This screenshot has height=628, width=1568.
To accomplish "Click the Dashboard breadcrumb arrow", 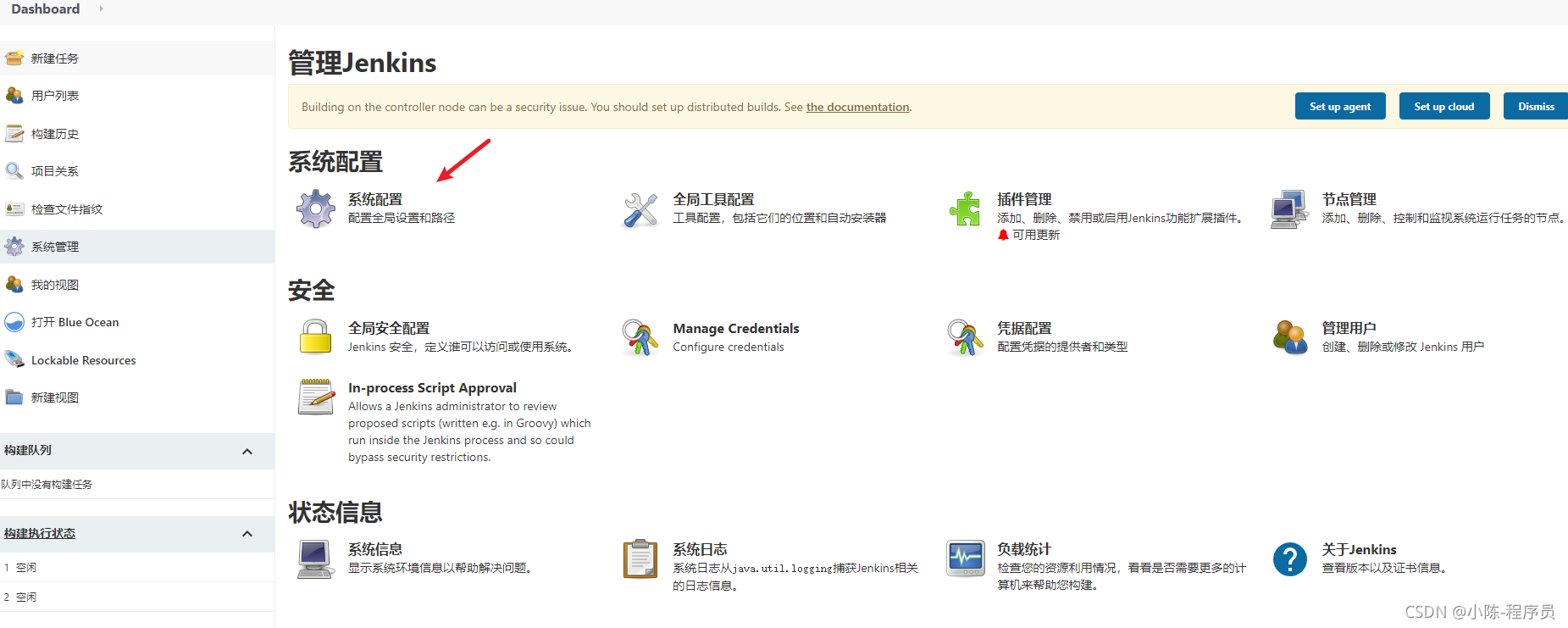I will click(102, 8).
